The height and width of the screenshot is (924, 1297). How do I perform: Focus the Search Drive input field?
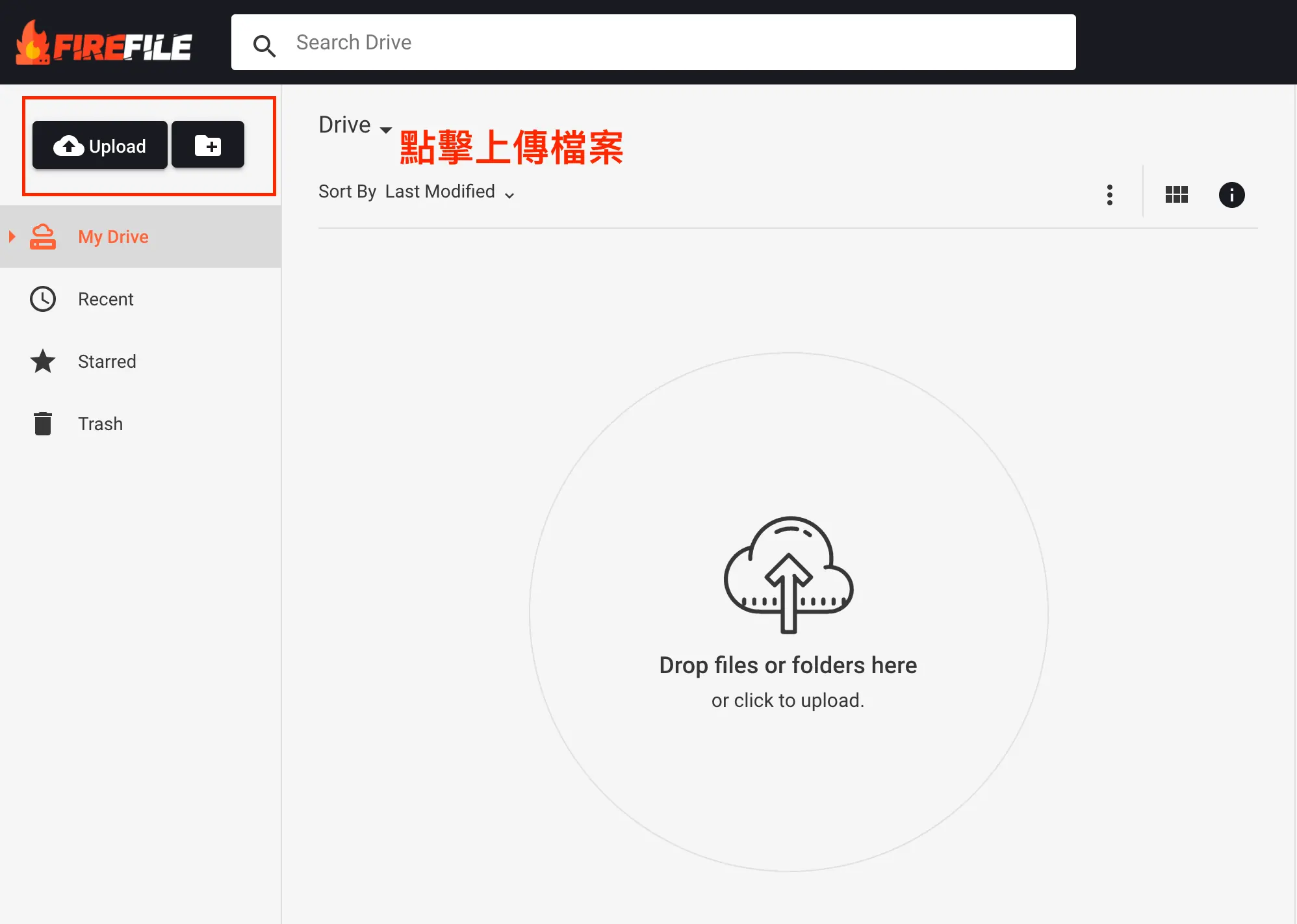[x=653, y=42]
